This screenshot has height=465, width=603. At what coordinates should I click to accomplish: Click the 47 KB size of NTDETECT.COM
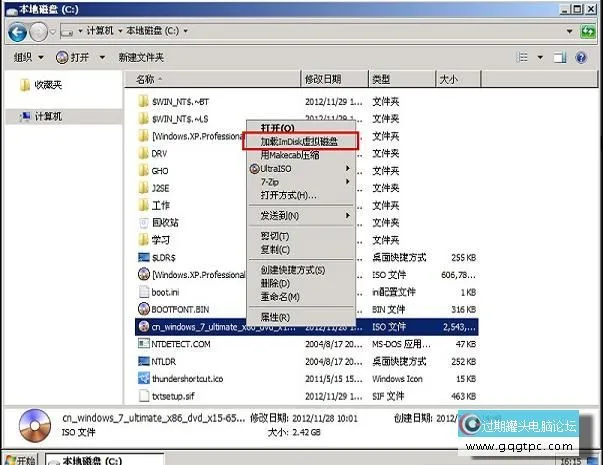(x=465, y=344)
